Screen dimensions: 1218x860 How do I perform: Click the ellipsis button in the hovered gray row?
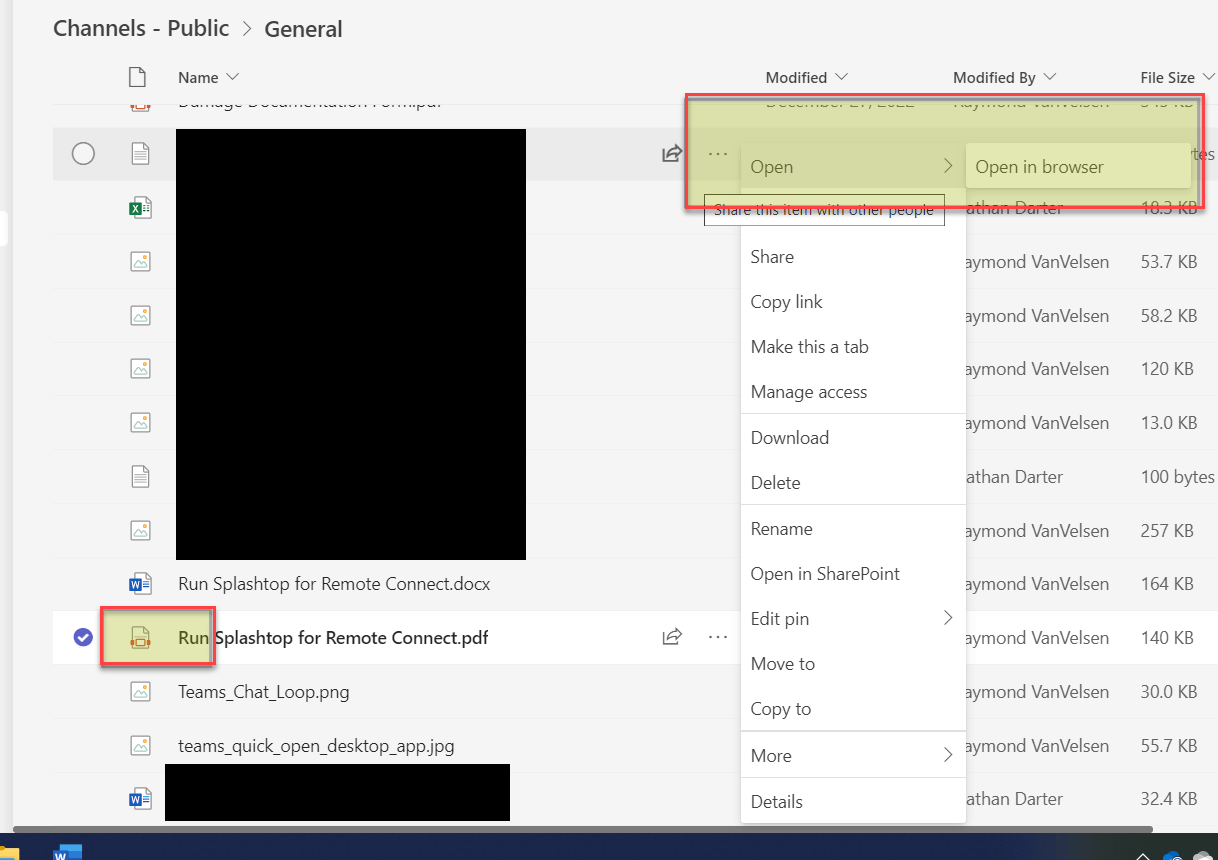tap(718, 153)
